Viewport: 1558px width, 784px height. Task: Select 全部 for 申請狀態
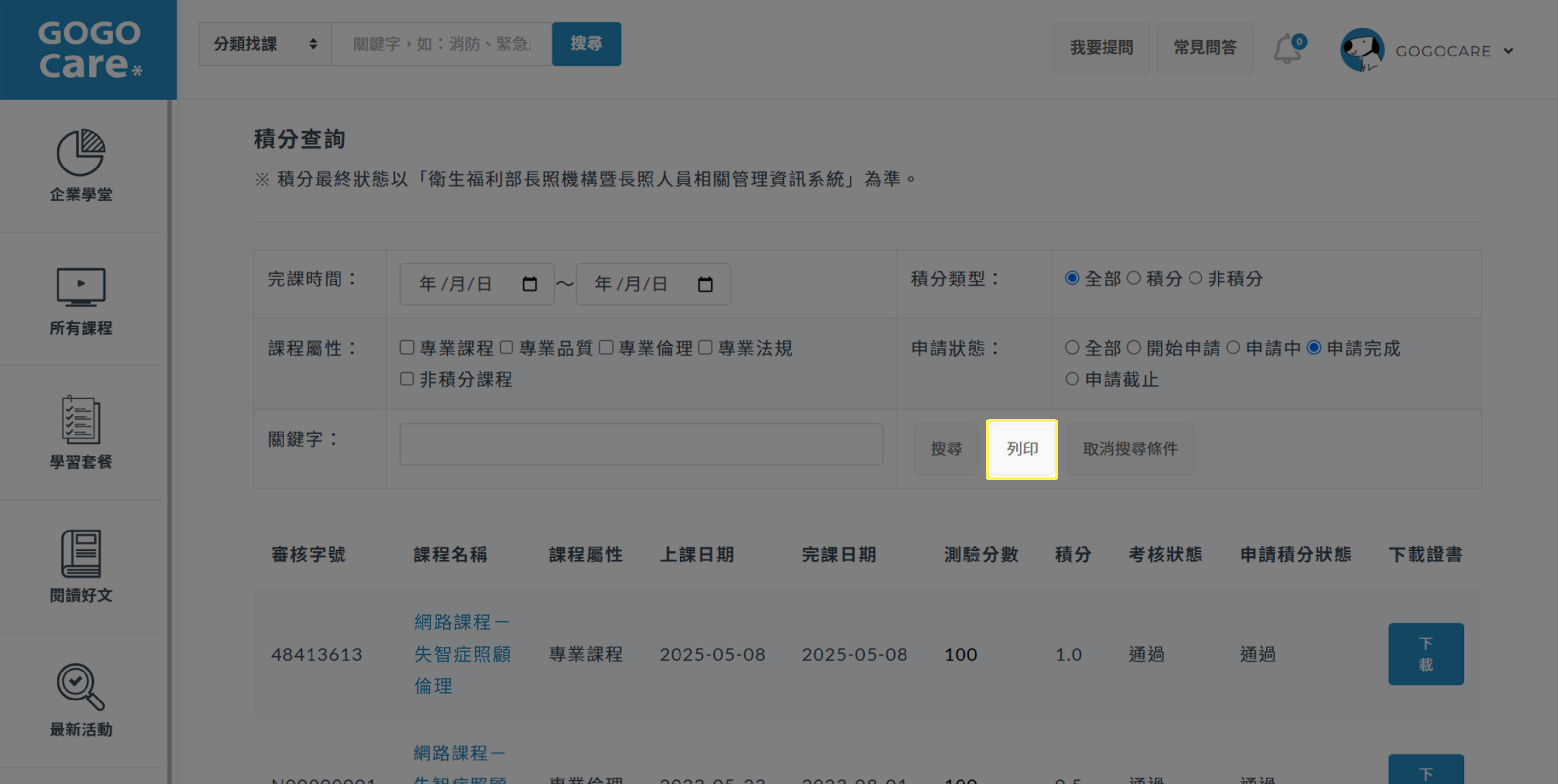pos(1072,348)
